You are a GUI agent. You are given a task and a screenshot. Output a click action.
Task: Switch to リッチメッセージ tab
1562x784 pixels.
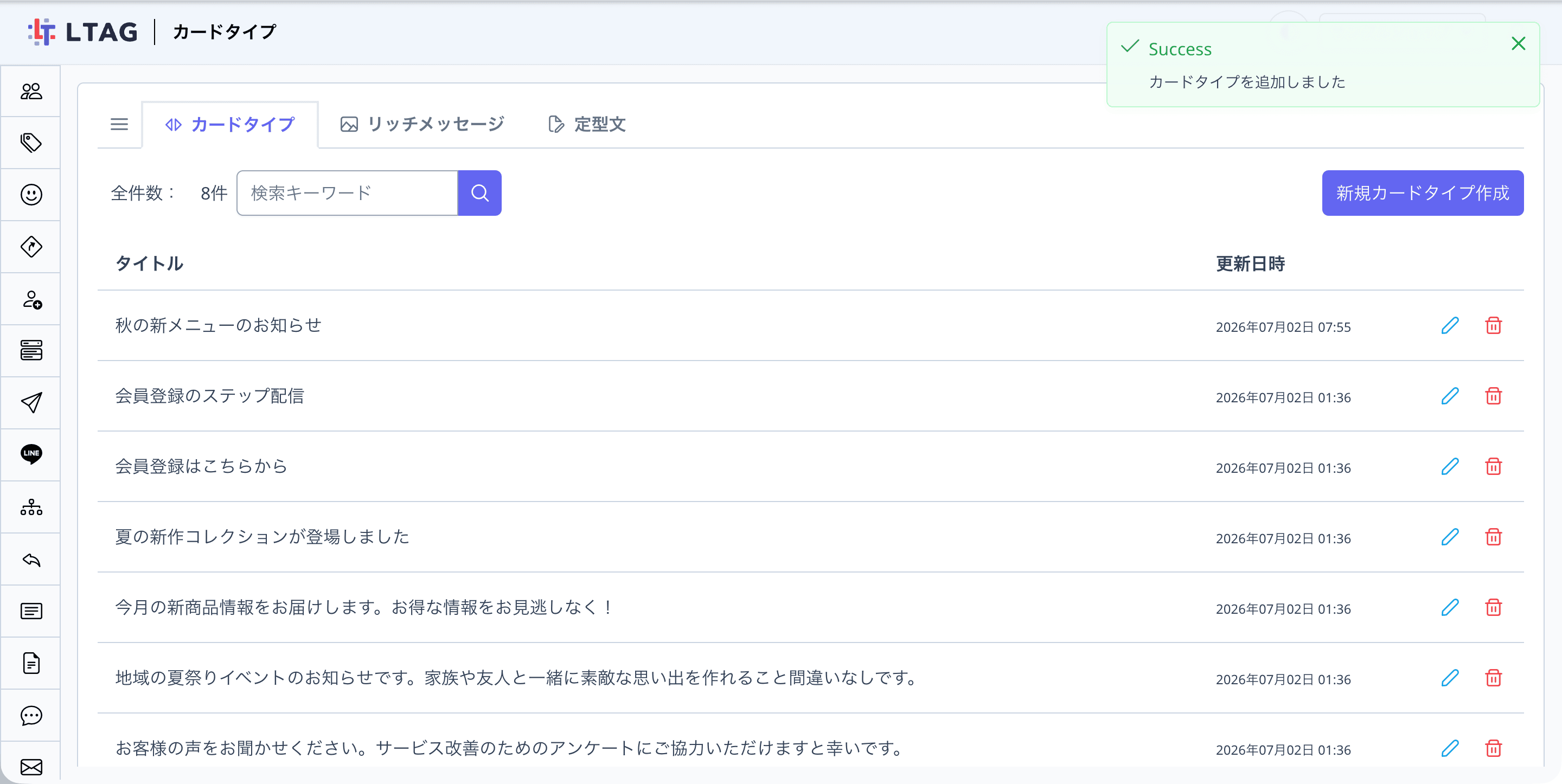pos(422,124)
